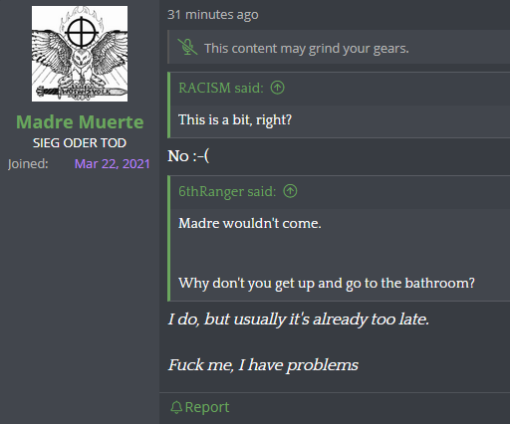Click the bell icon next to Report

coord(176,407)
